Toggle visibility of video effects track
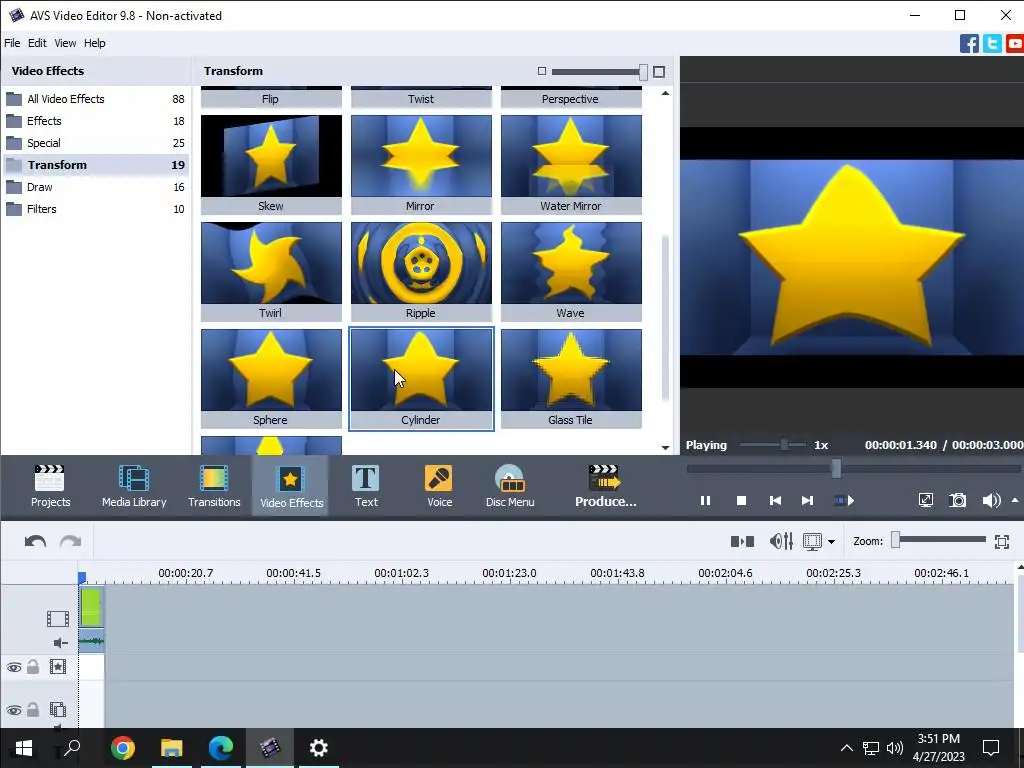Viewport: 1024px width, 768px height. pos(14,667)
